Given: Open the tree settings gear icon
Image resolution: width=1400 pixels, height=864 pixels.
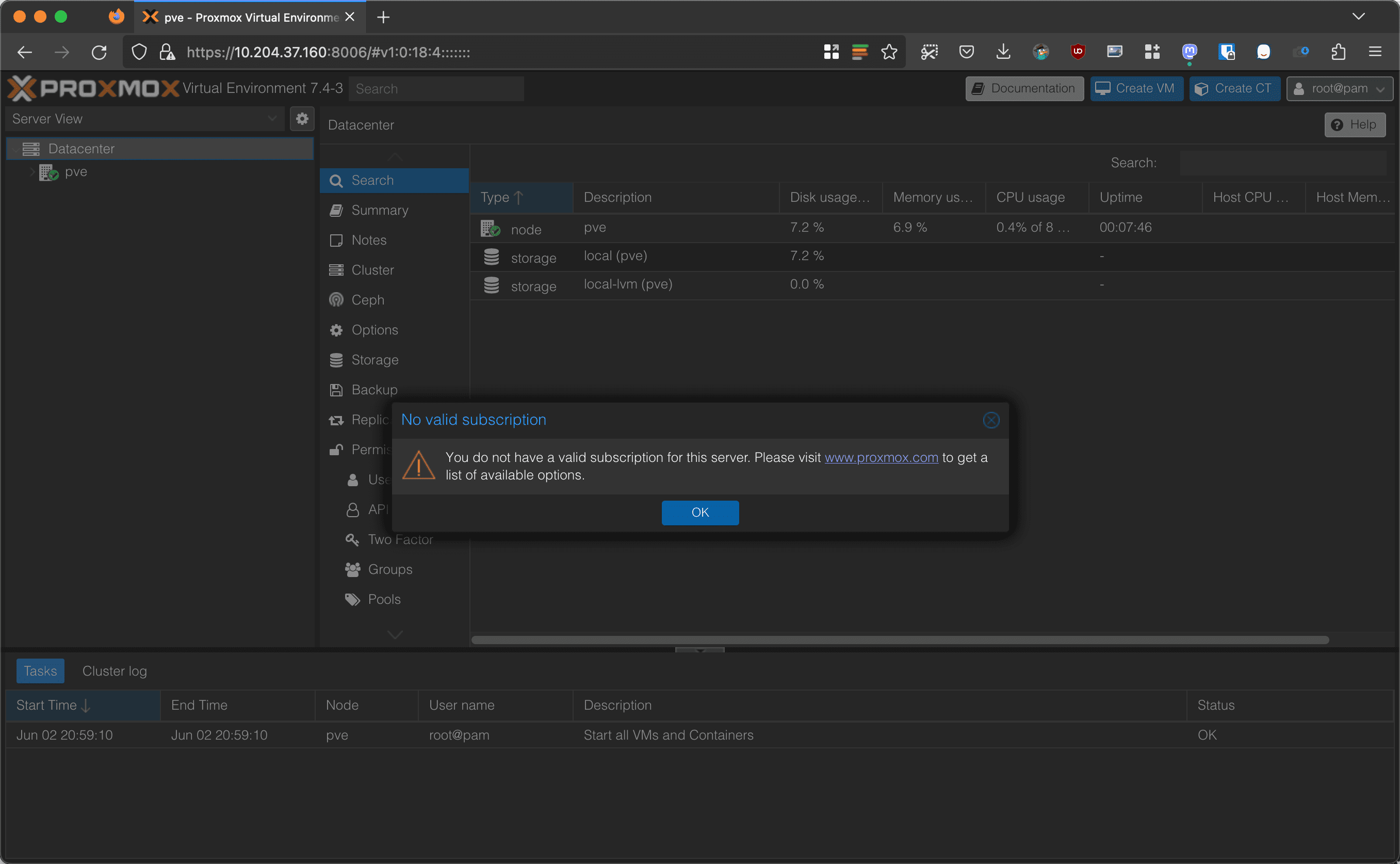Looking at the screenshot, I should [302, 119].
